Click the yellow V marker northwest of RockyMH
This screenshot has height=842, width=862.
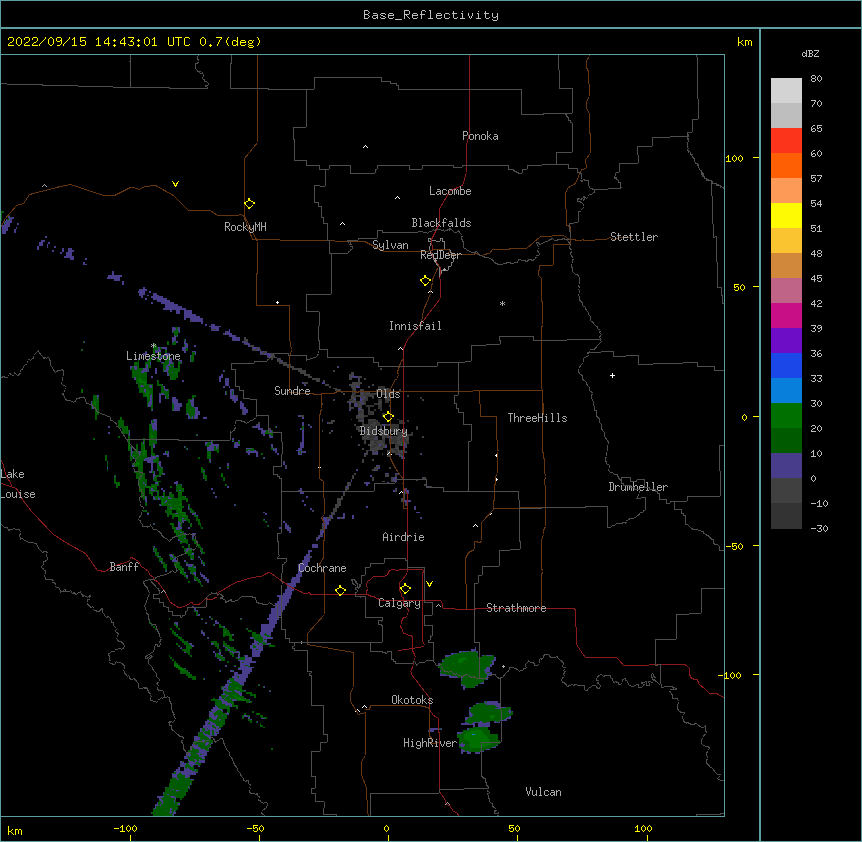(x=175, y=184)
